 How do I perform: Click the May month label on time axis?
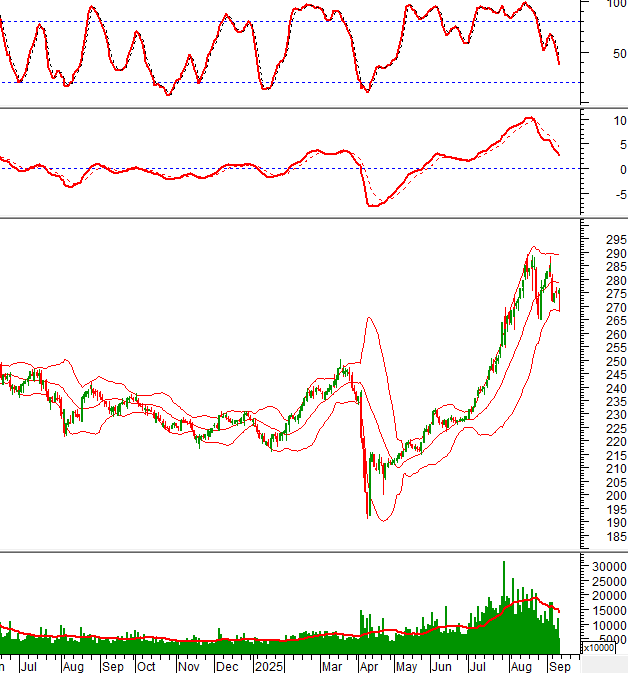pos(407,667)
